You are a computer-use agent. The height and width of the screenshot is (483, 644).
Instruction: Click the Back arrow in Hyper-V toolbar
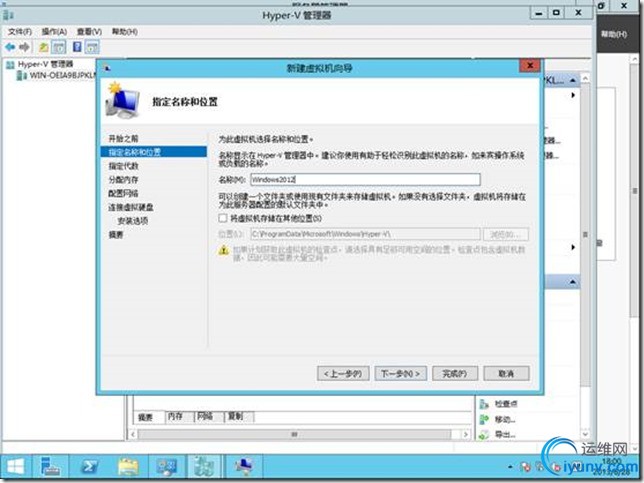[x=10, y=47]
